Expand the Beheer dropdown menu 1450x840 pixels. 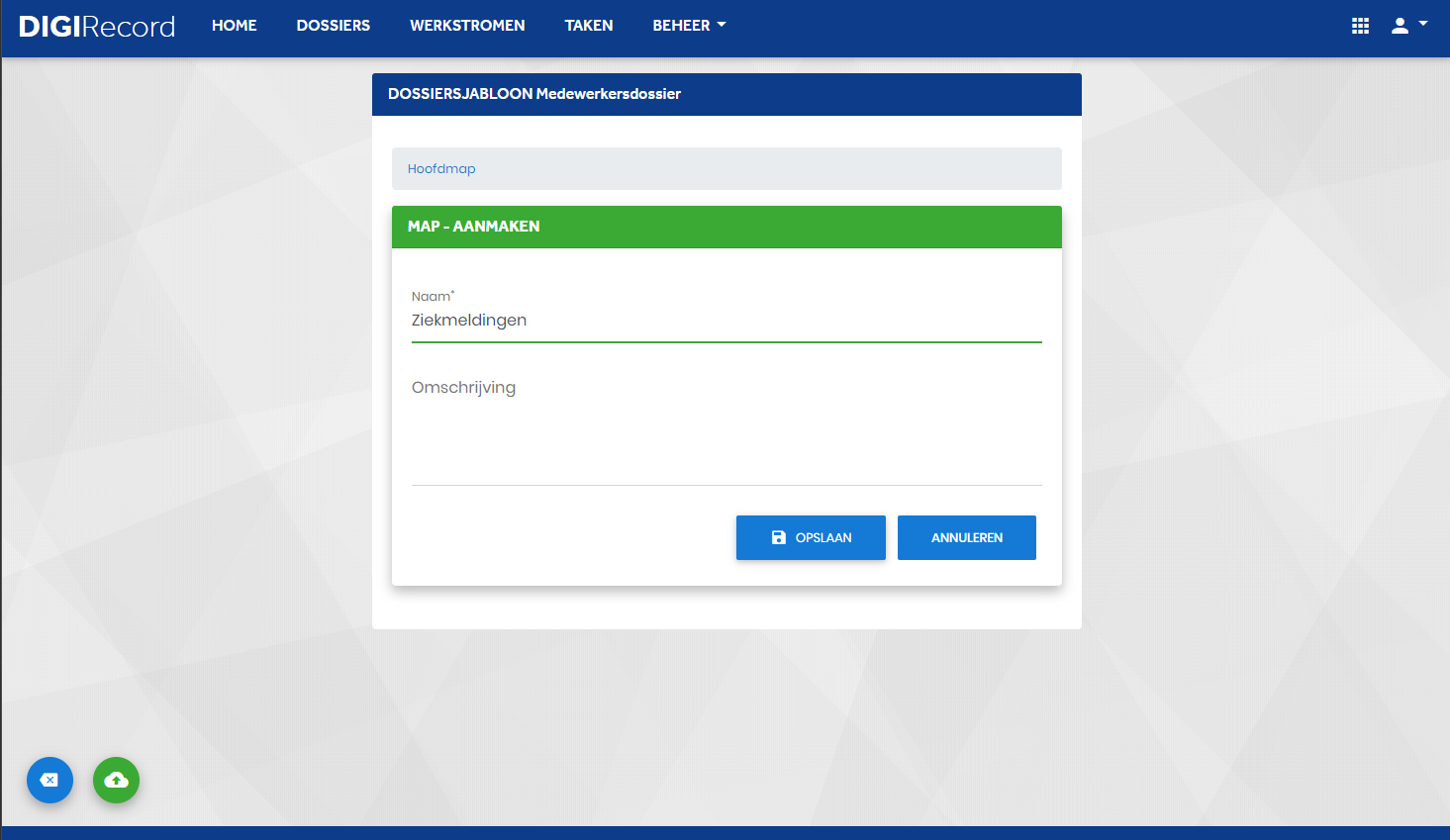pos(689,26)
